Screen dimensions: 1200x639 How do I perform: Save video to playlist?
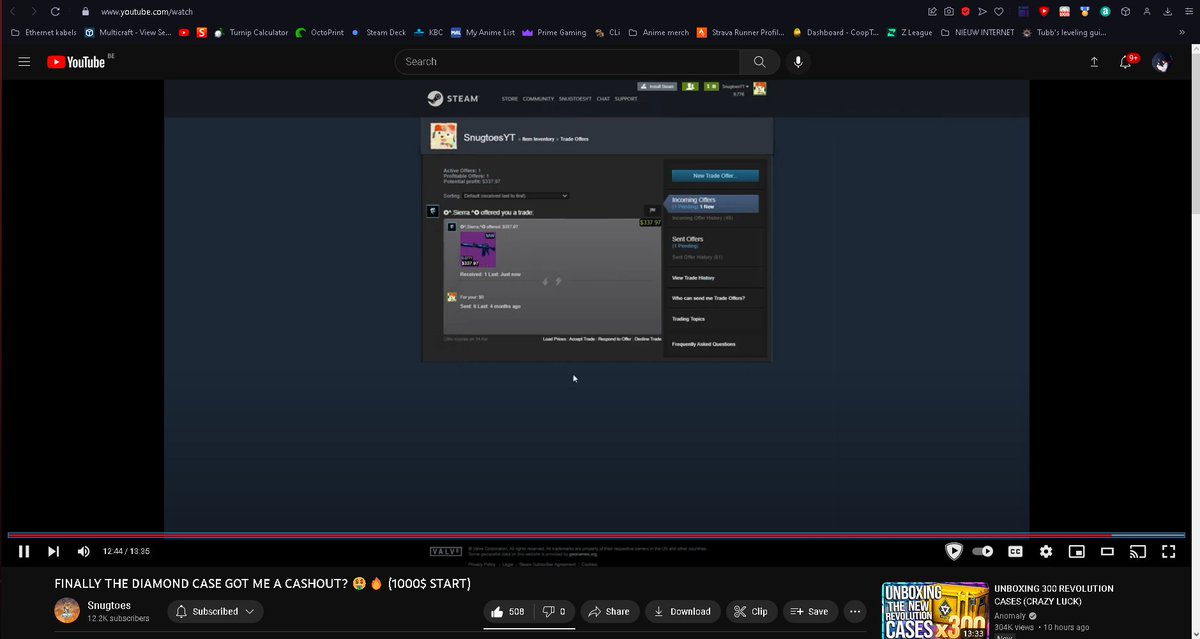[811, 611]
